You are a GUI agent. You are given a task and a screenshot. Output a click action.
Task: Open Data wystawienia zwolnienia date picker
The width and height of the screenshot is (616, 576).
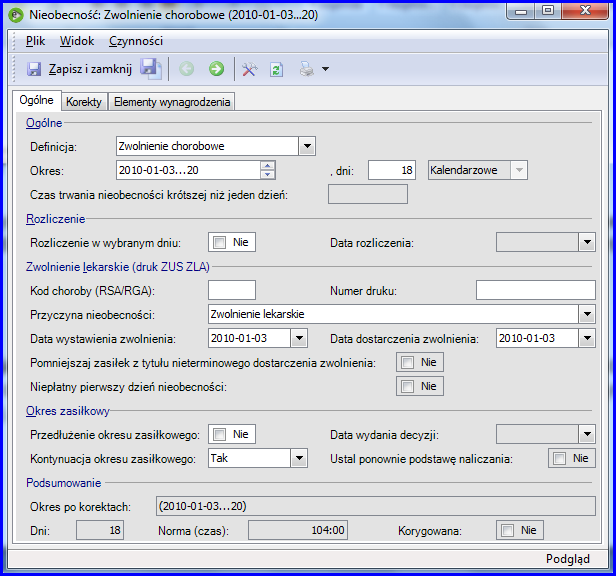(x=299, y=338)
